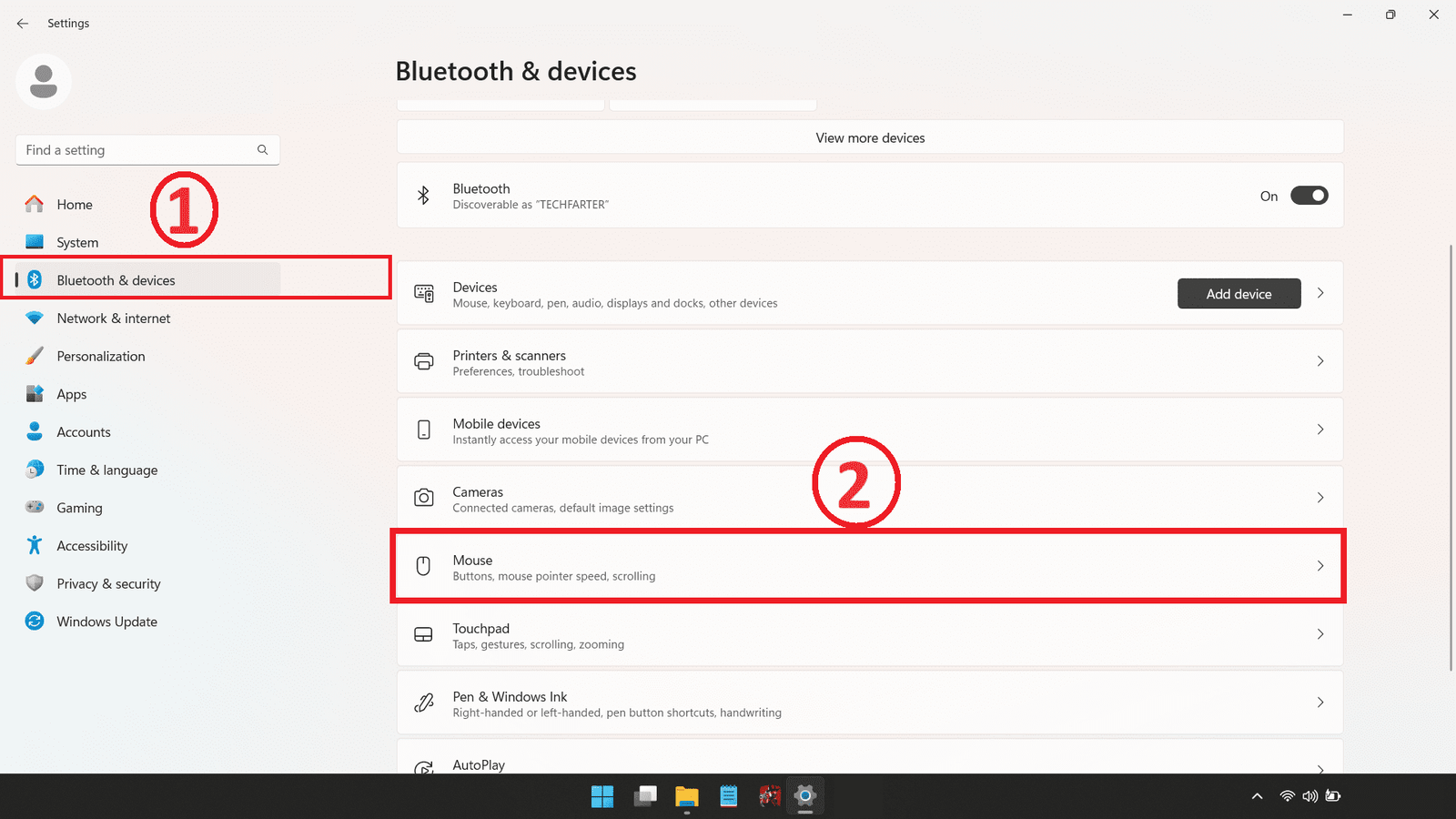Expand Mouse settings with its chevron
This screenshot has height=819, width=1456.
coord(1319,566)
